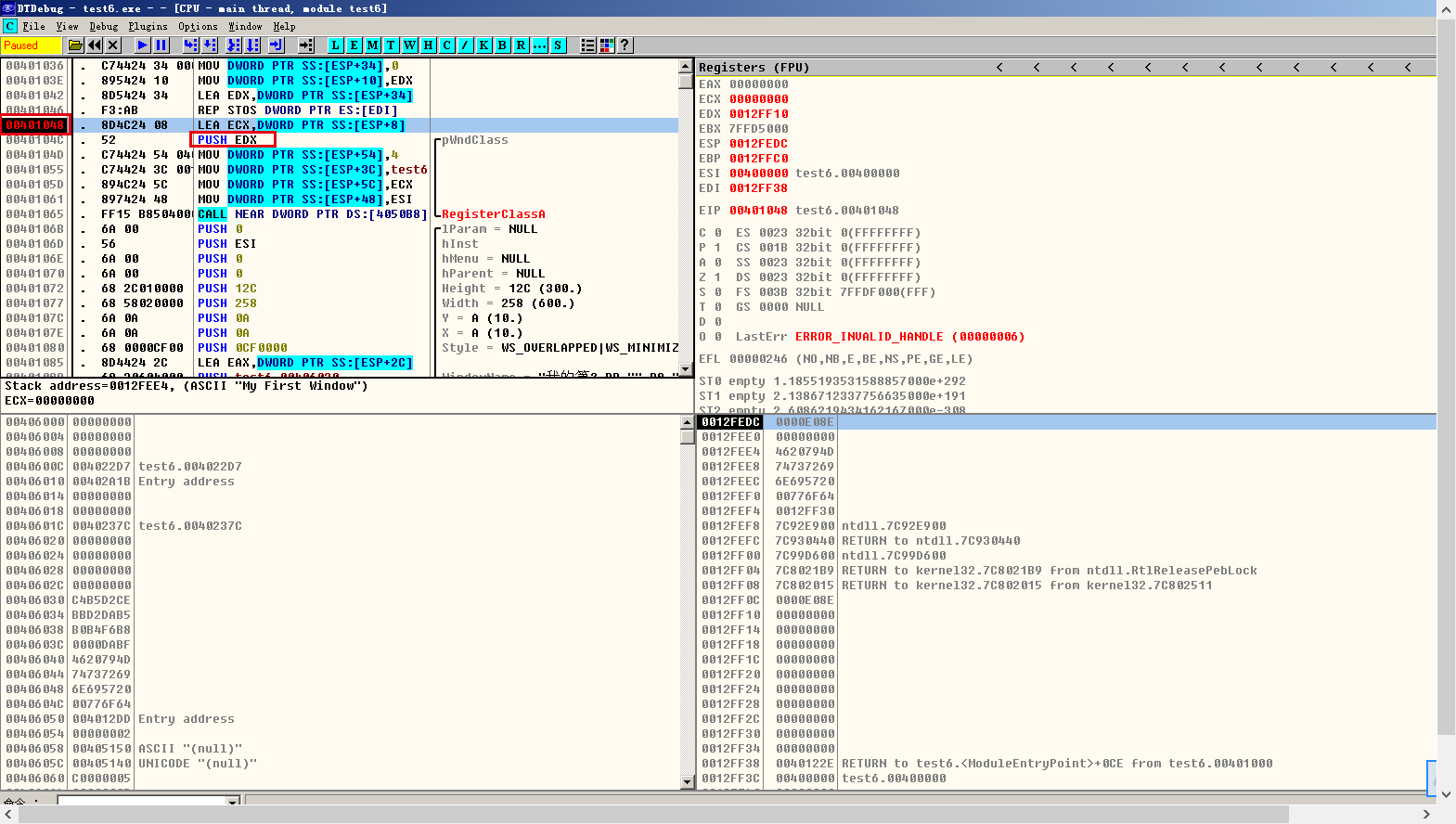Image resolution: width=1456 pixels, height=824 pixels.
Task: Show Breakpoints with the B button
Action: pos(502,45)
